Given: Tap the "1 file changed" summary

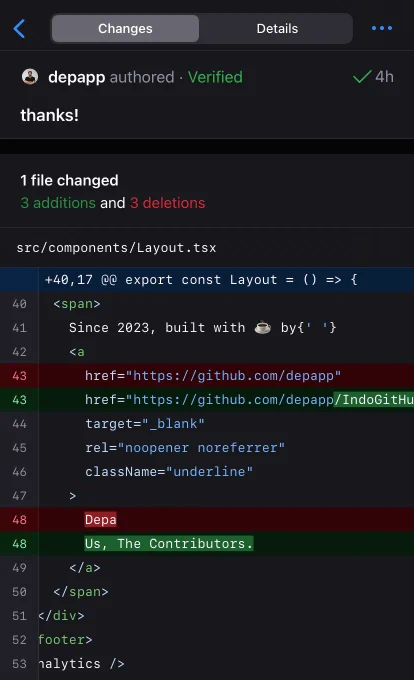Looking at the screenshot, I should tap(69, 180).
